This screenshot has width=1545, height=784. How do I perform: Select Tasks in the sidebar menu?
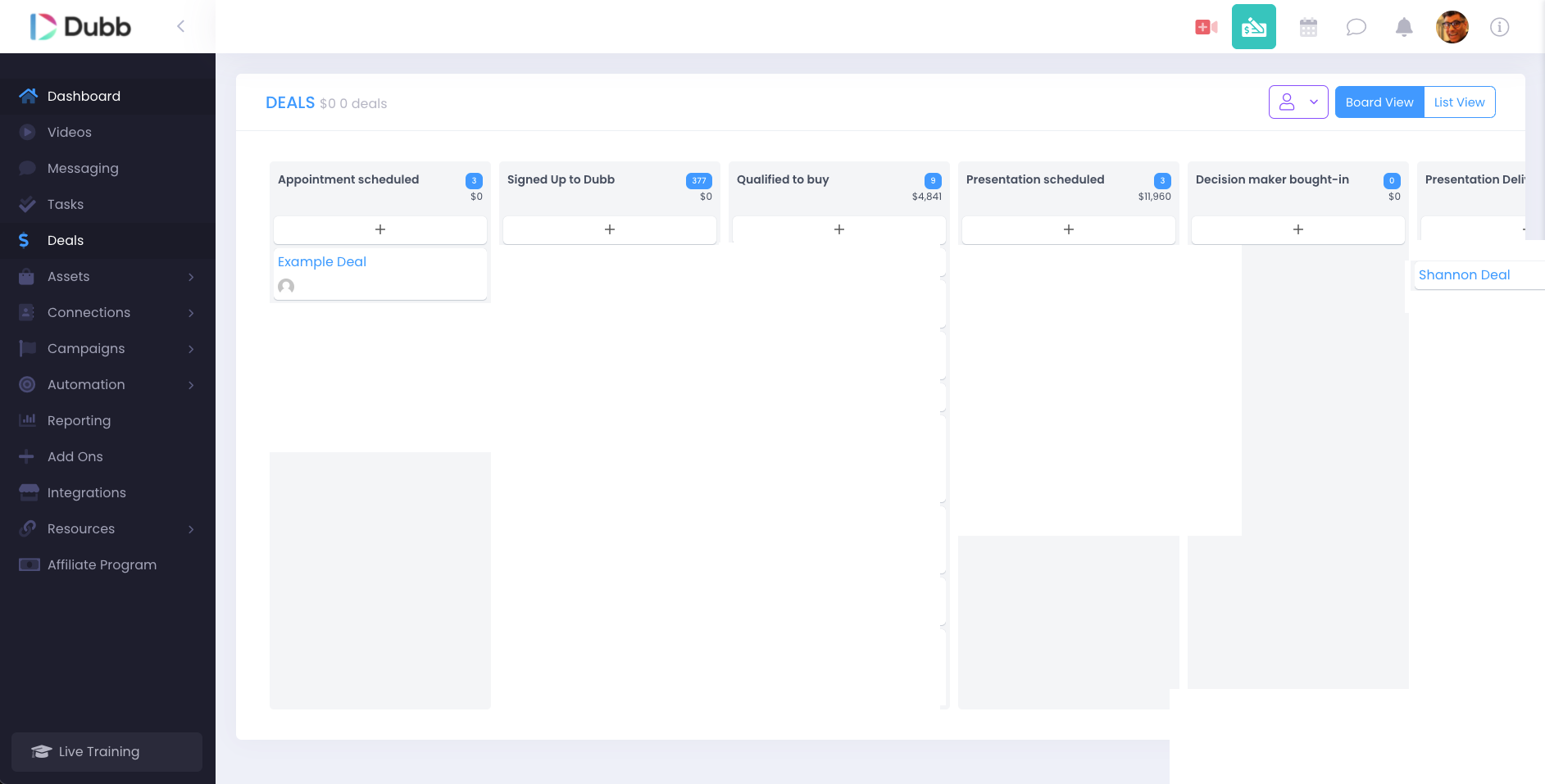point(66,204)
